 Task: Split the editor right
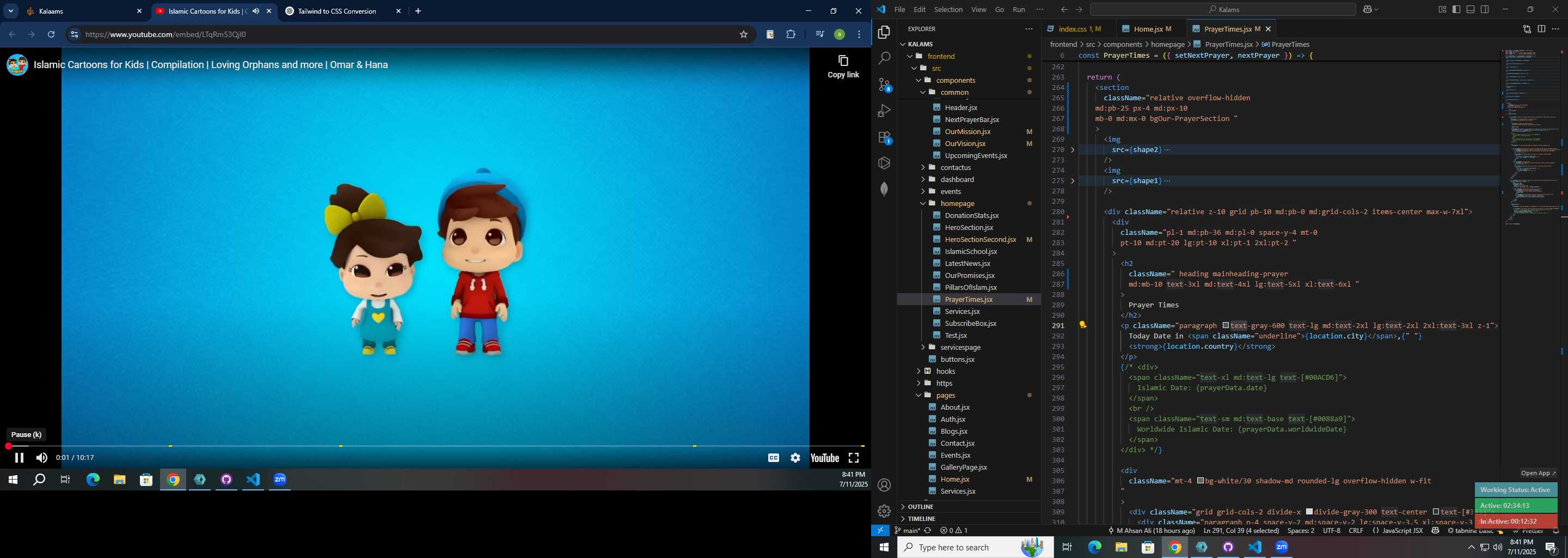click(x=1541, y=29)
